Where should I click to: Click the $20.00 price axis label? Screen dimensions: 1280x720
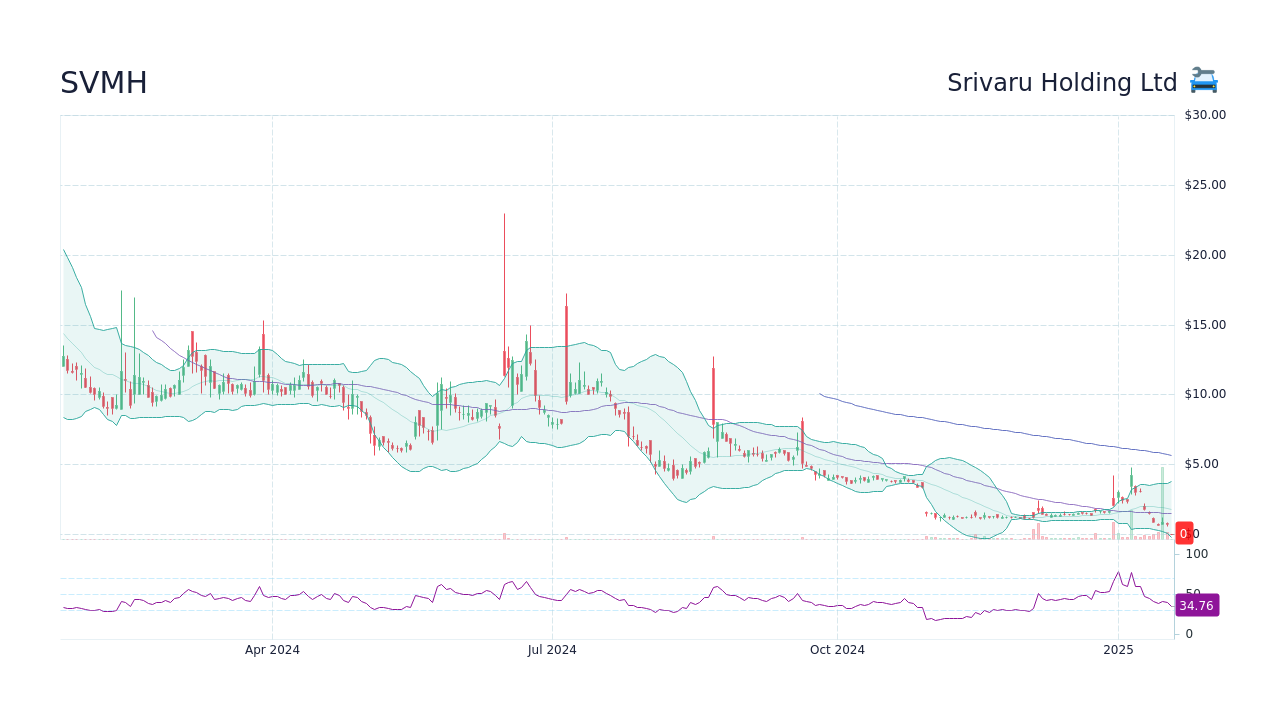click(x=1205, y=255)
